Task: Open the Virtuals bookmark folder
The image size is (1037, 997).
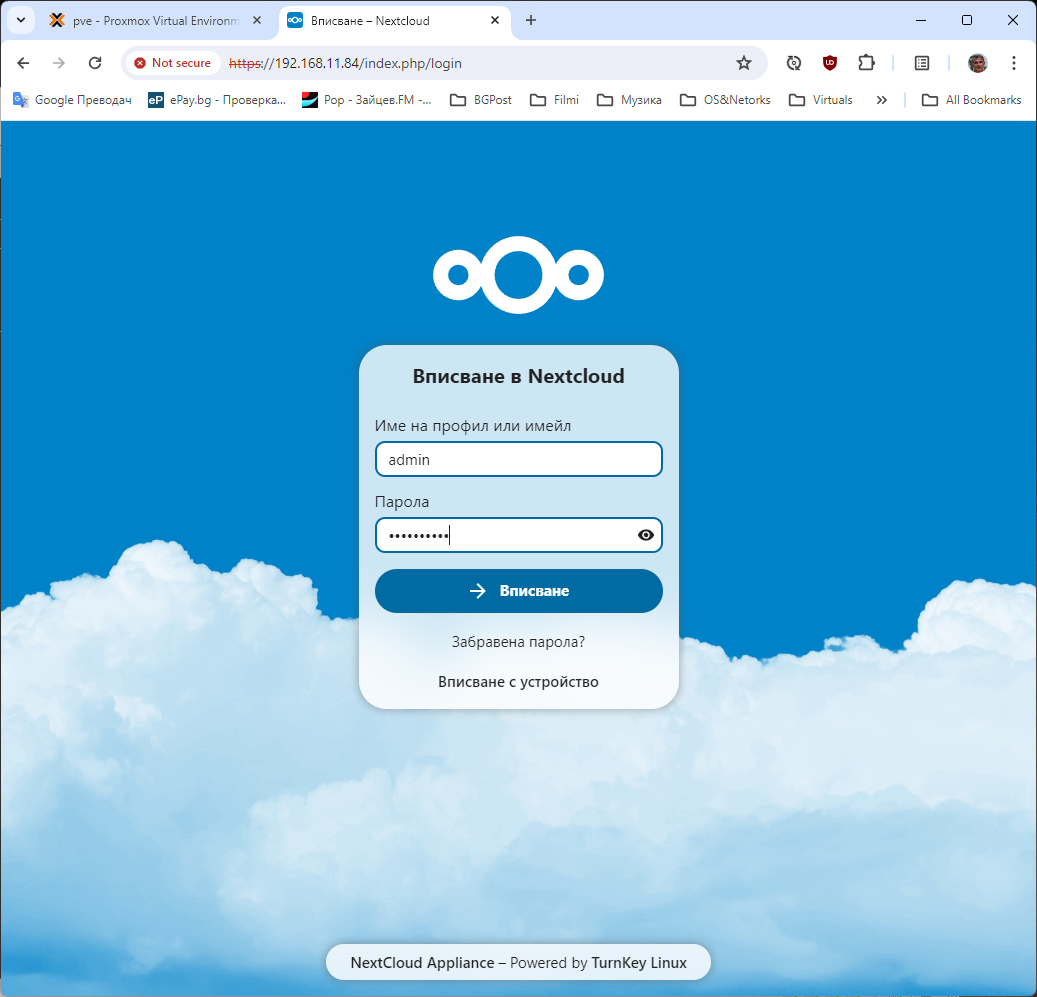Action: (821, 100)
